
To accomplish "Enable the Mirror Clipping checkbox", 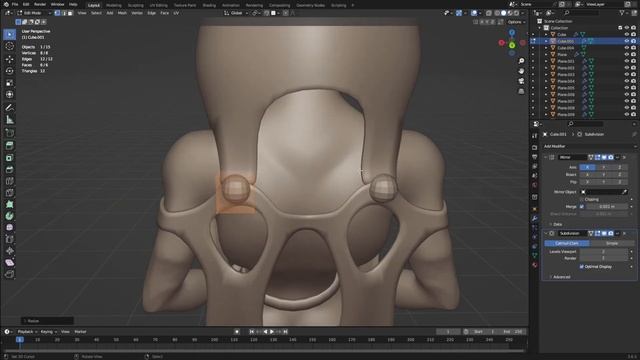I will 582,199.
